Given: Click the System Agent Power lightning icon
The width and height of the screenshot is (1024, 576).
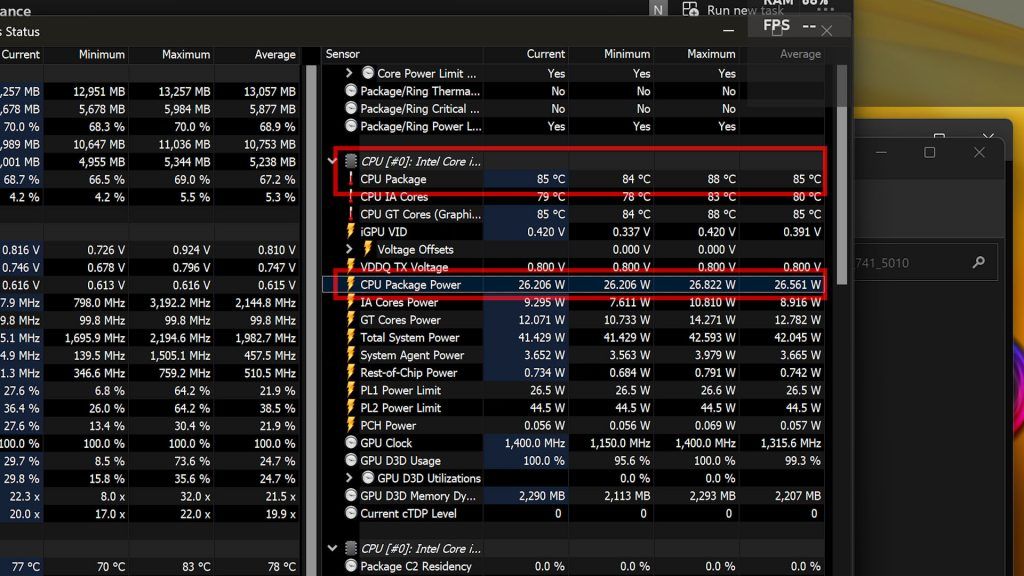Looking at the screenshot, I should click(351, 355).
